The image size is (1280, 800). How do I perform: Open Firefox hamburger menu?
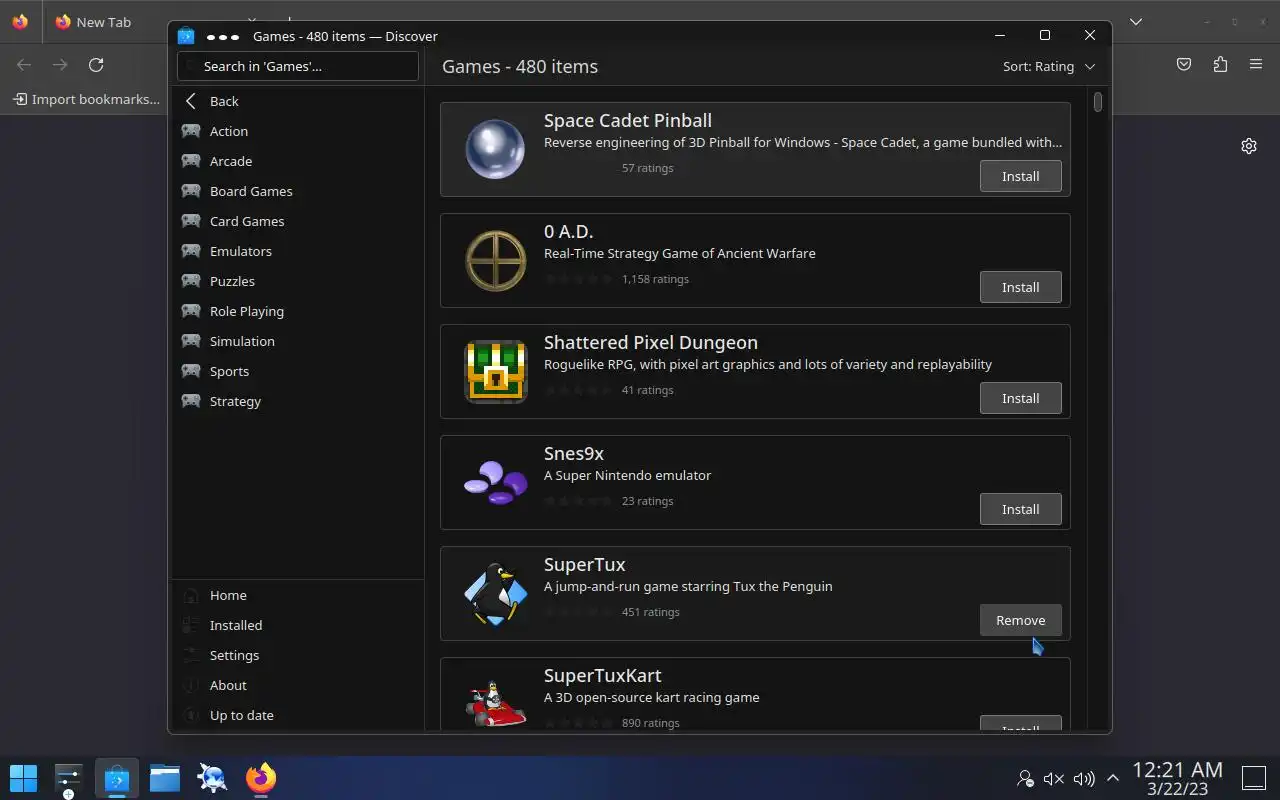[1256, 65]
